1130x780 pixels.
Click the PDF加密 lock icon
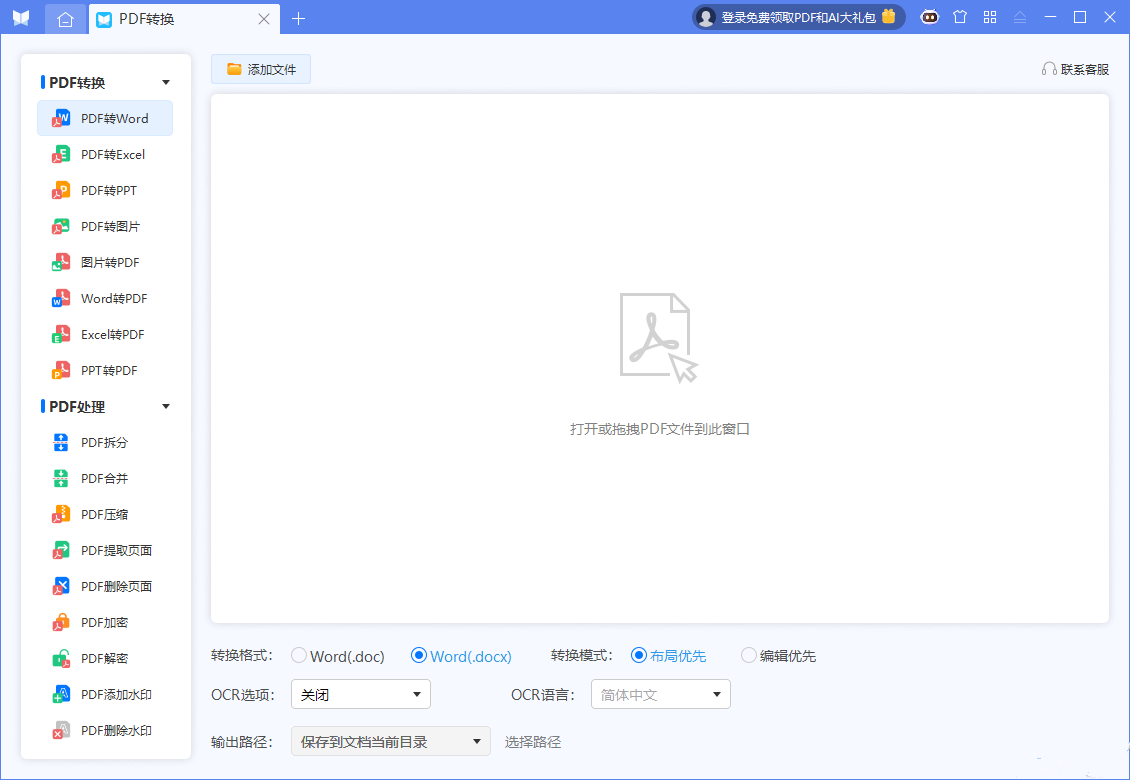[61, 623]
